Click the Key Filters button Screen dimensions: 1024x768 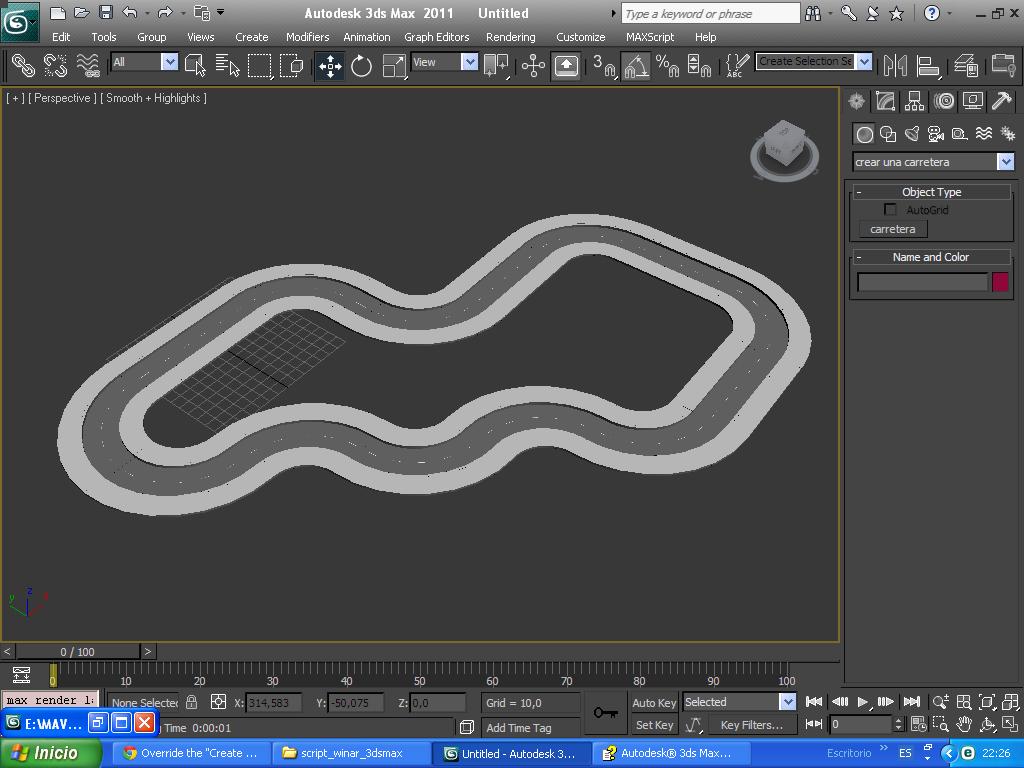pyautogui.click(x=751, y=725)
